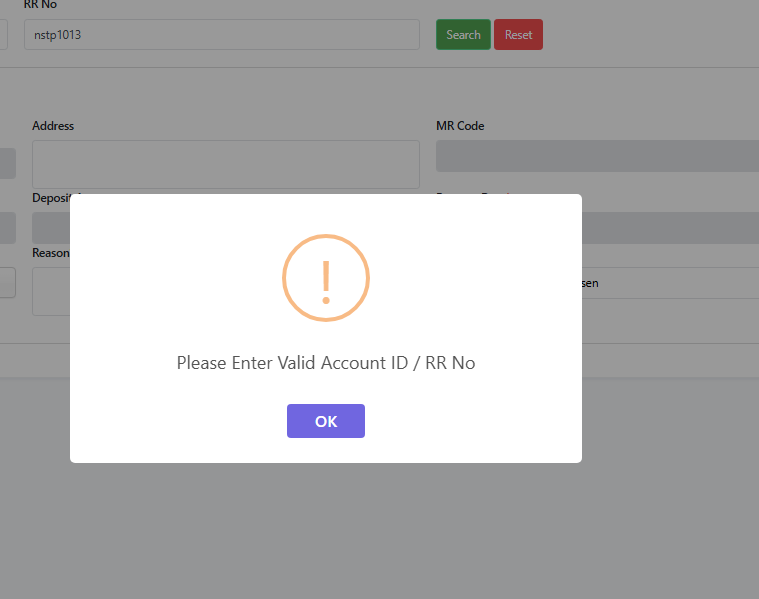Click the grey field under the Deposit label

click(50, 228)
